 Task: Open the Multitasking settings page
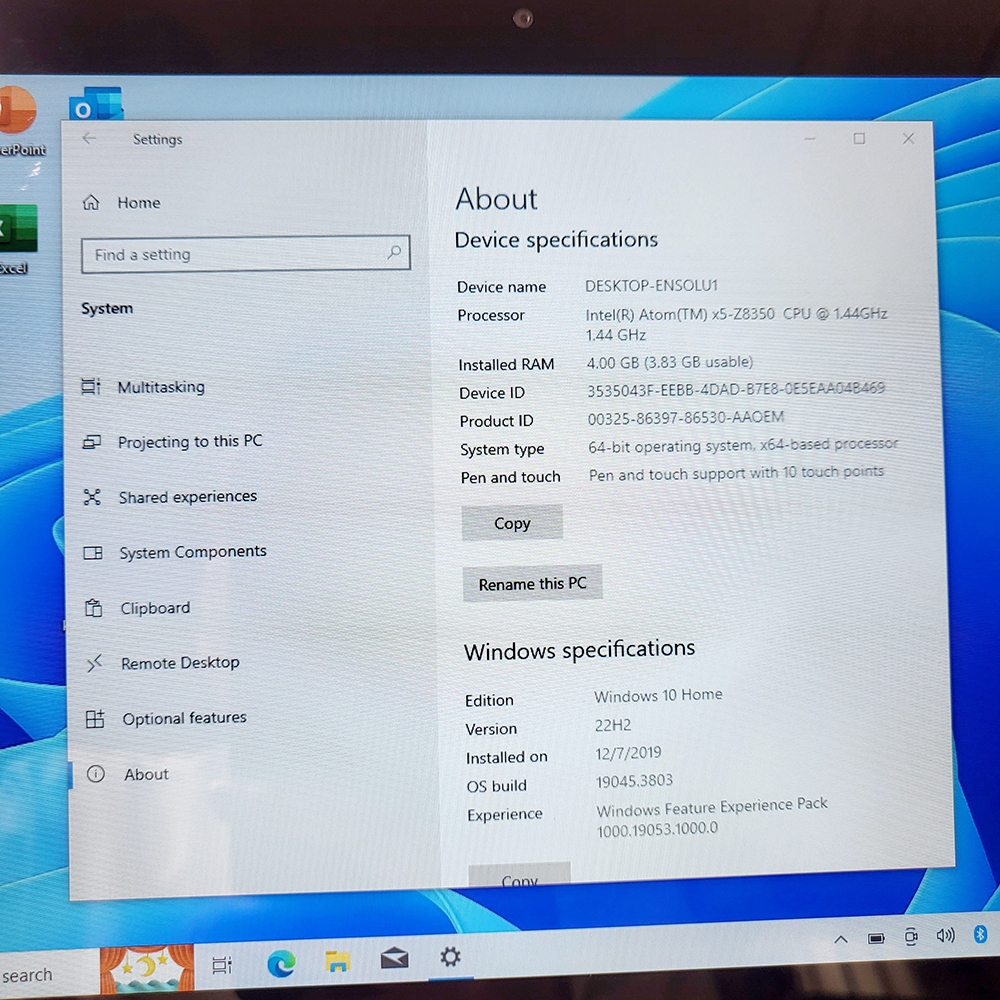[x=160, y=387]
